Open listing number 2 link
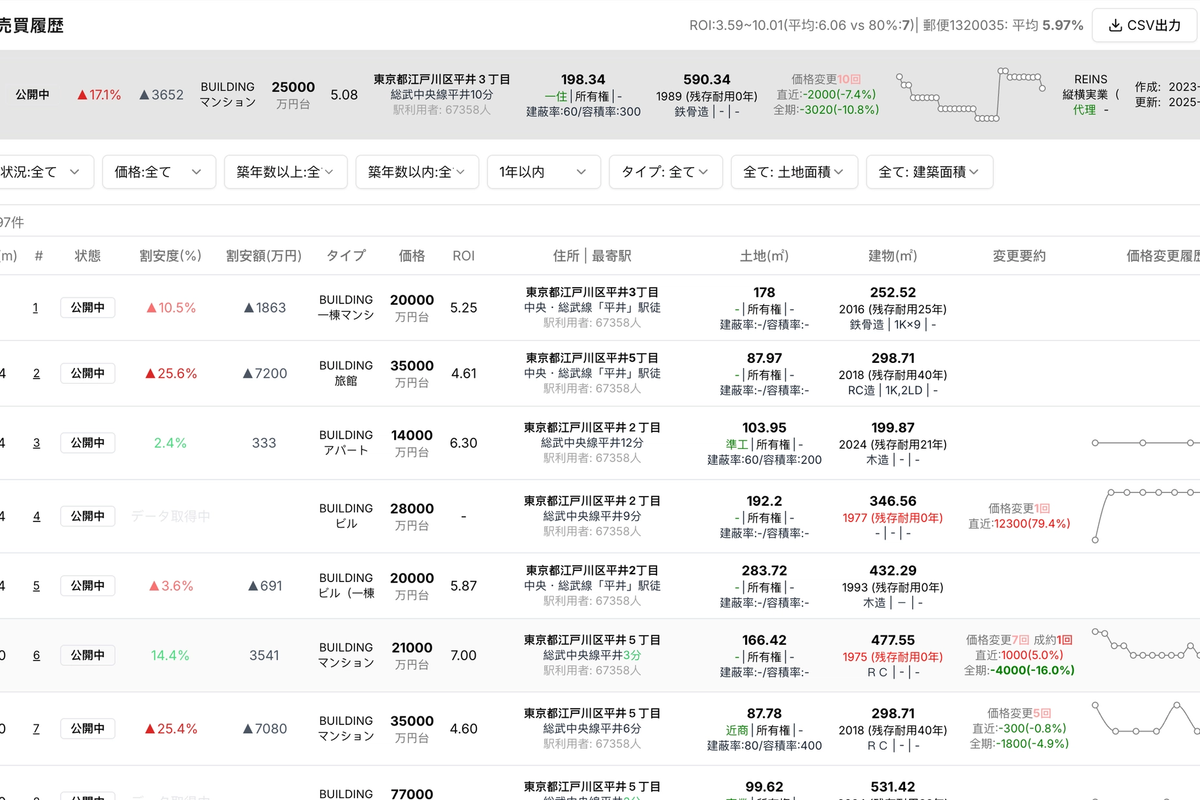The image size is (1200, 800). 36,373
